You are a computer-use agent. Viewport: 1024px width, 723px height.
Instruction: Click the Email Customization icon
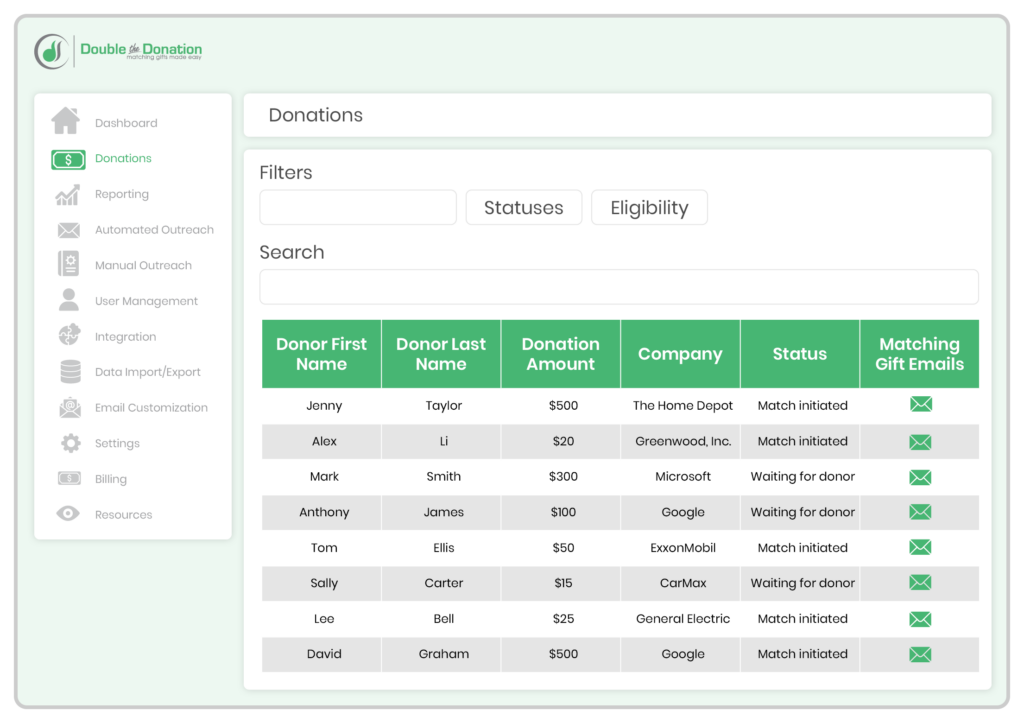tap(70, 408)
